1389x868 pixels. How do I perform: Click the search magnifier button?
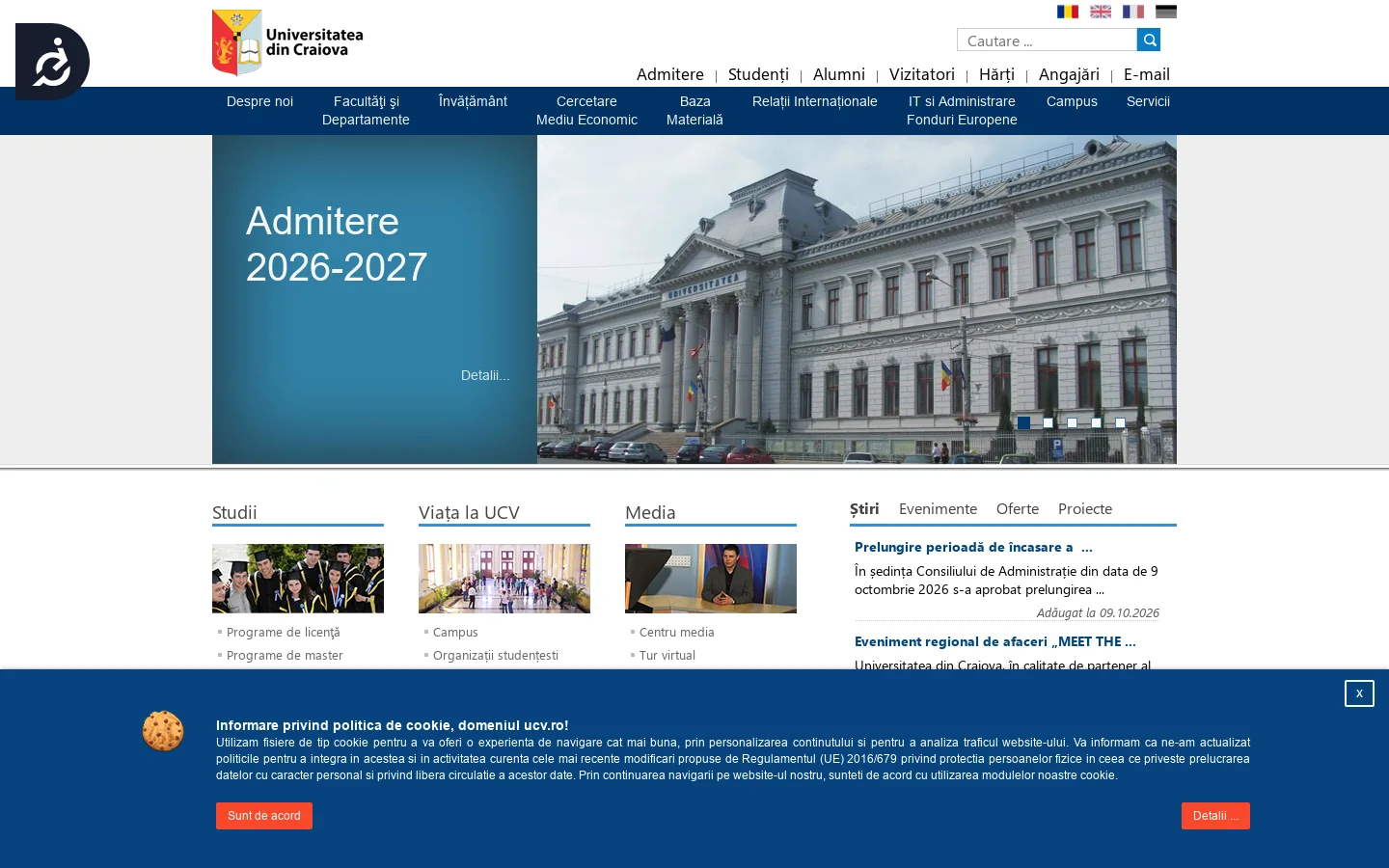click(1149, 40)
